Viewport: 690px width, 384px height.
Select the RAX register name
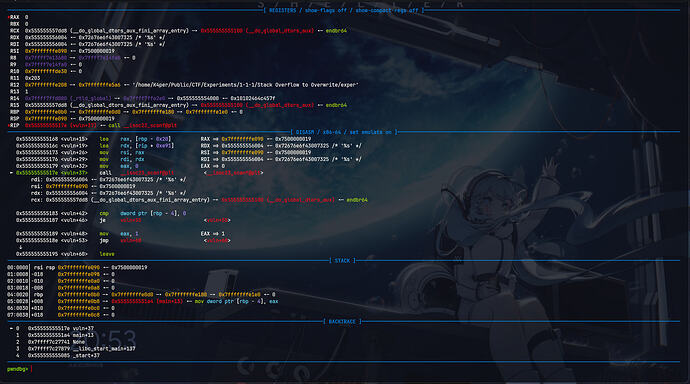pyautogui.click(x=15, y=17)
